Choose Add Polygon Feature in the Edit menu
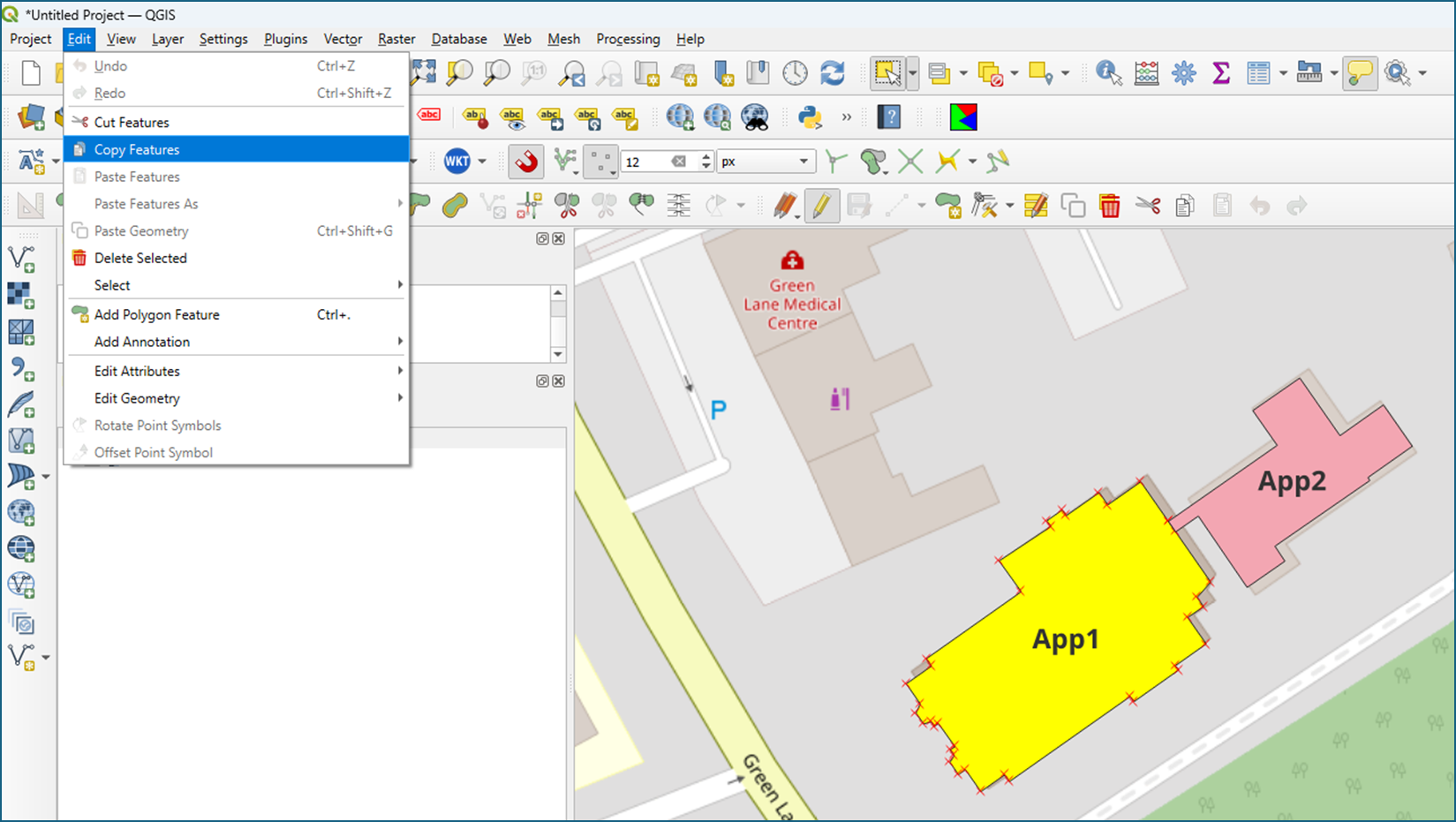This screenshot has height=822, width=1456. [237, 314]
